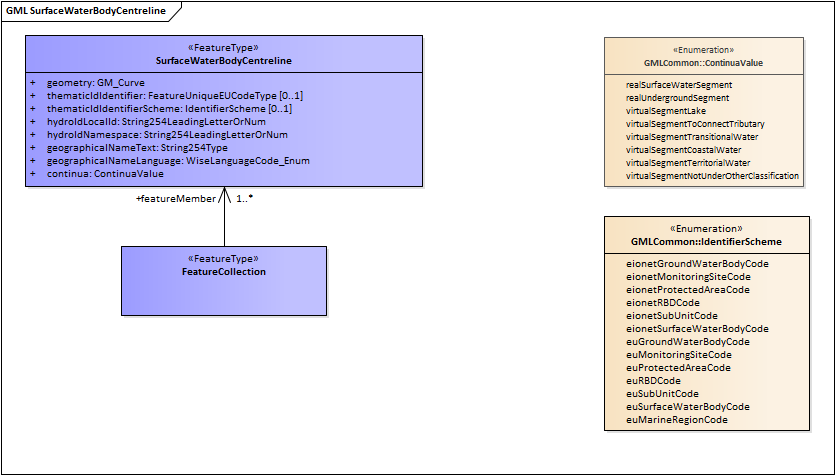Select the SurfaceWaterBodyCentreline class header

click(x=223, y=61)
